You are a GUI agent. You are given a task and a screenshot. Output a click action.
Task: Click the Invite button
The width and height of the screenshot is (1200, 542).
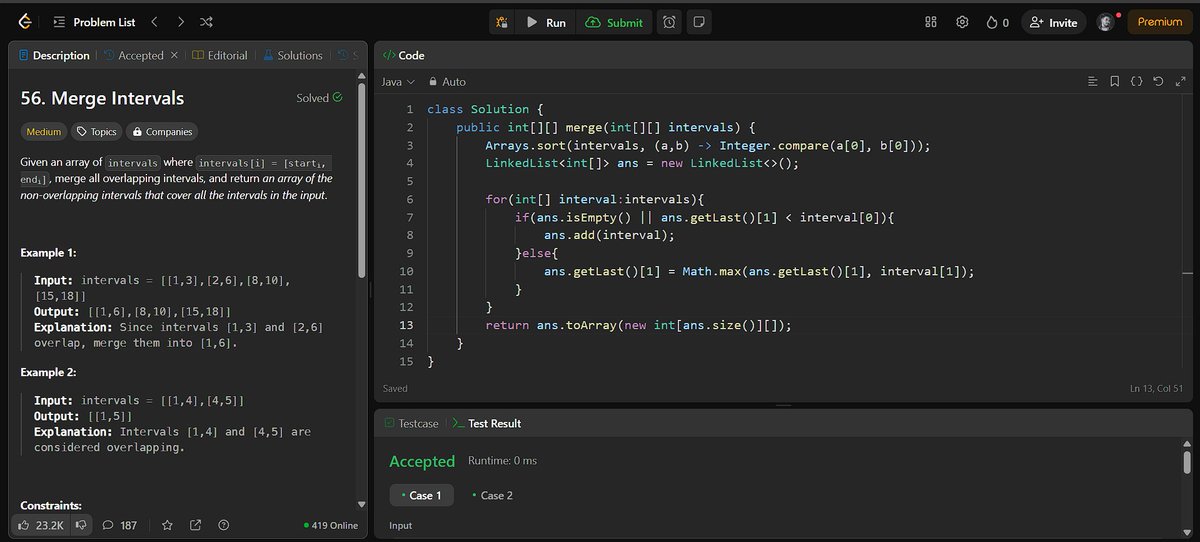click(1054, 22)
